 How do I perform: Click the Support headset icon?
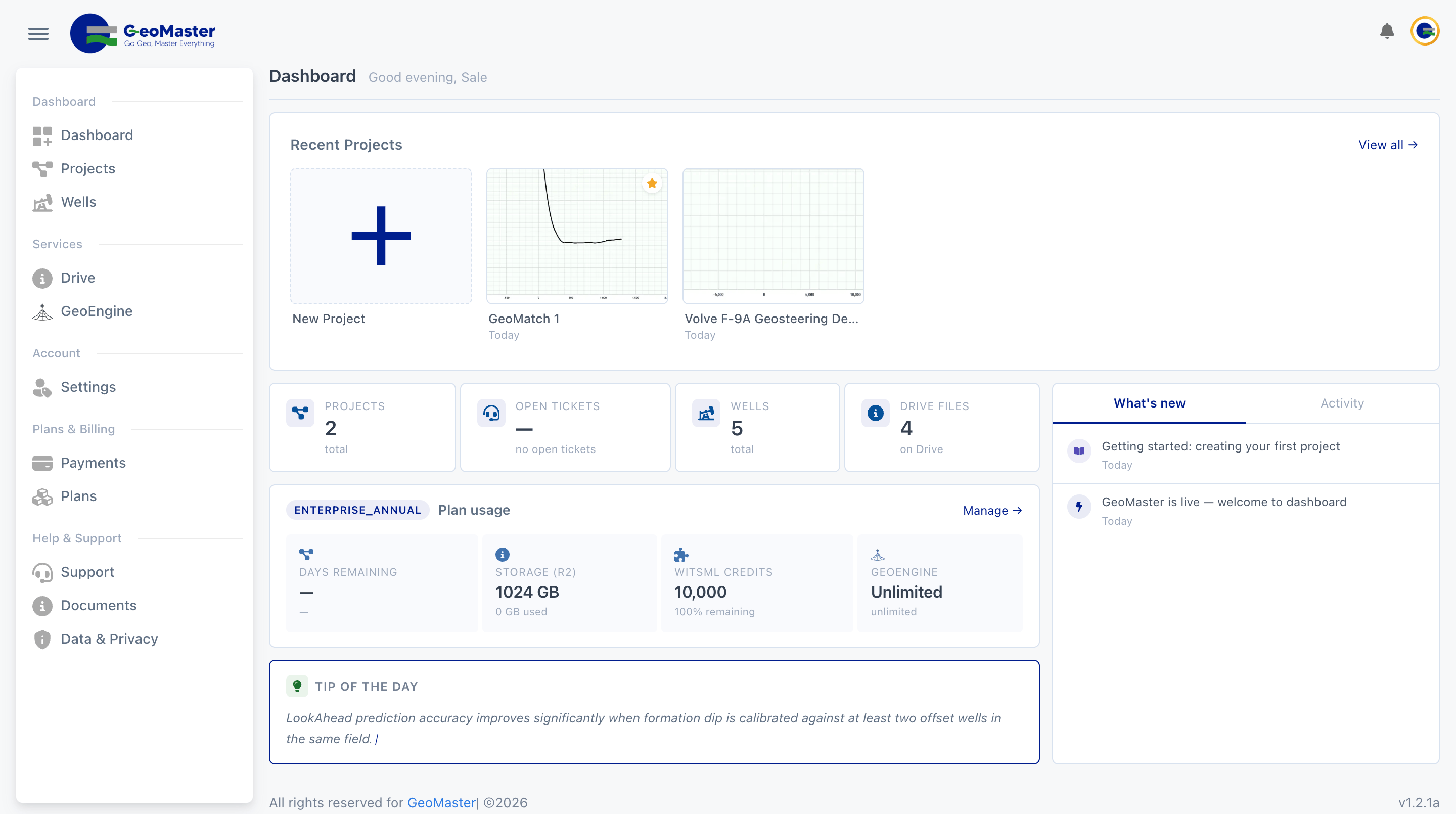click(x=42, y=573)
